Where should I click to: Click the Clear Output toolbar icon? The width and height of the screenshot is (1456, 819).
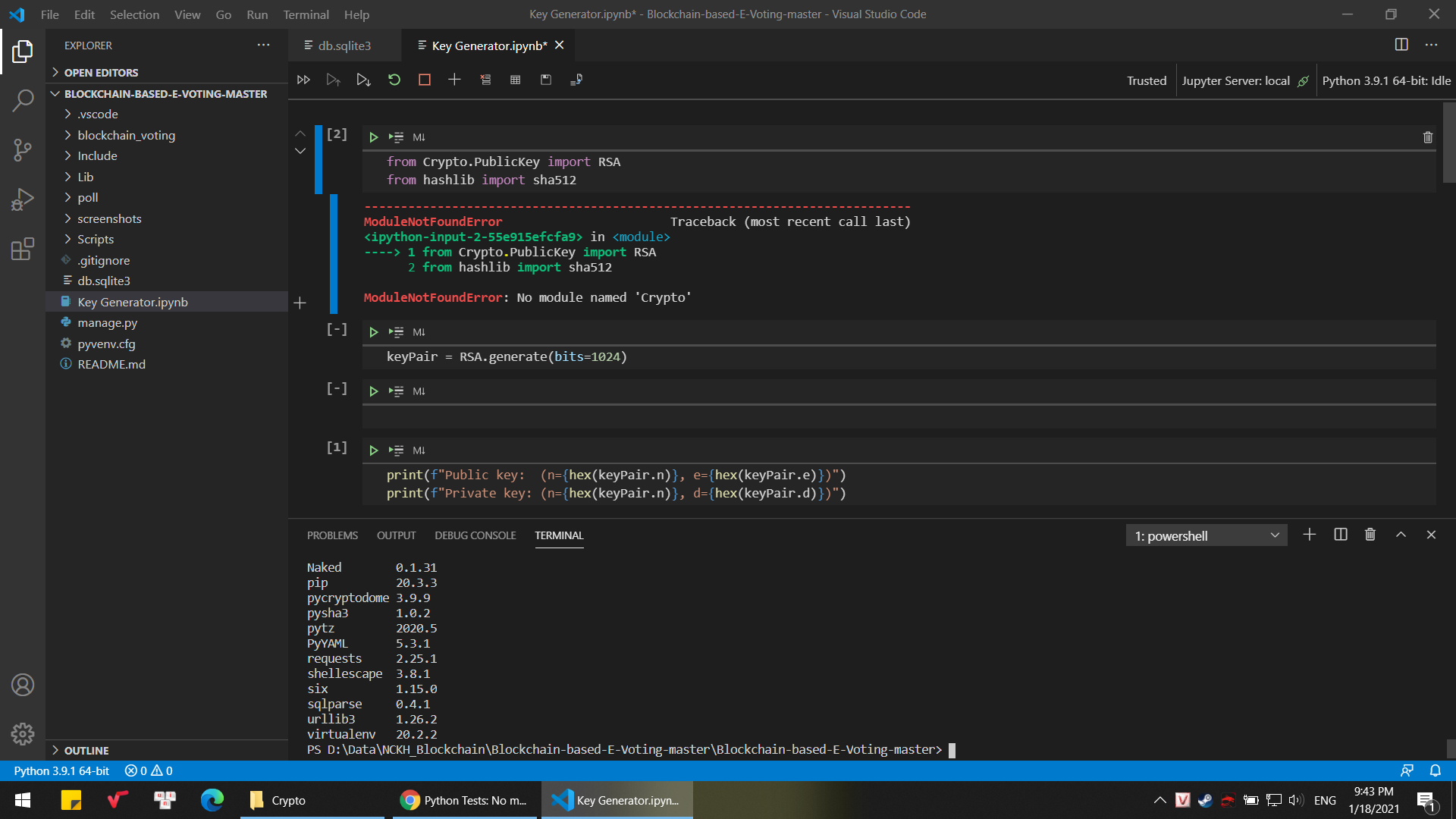[484, 79]
